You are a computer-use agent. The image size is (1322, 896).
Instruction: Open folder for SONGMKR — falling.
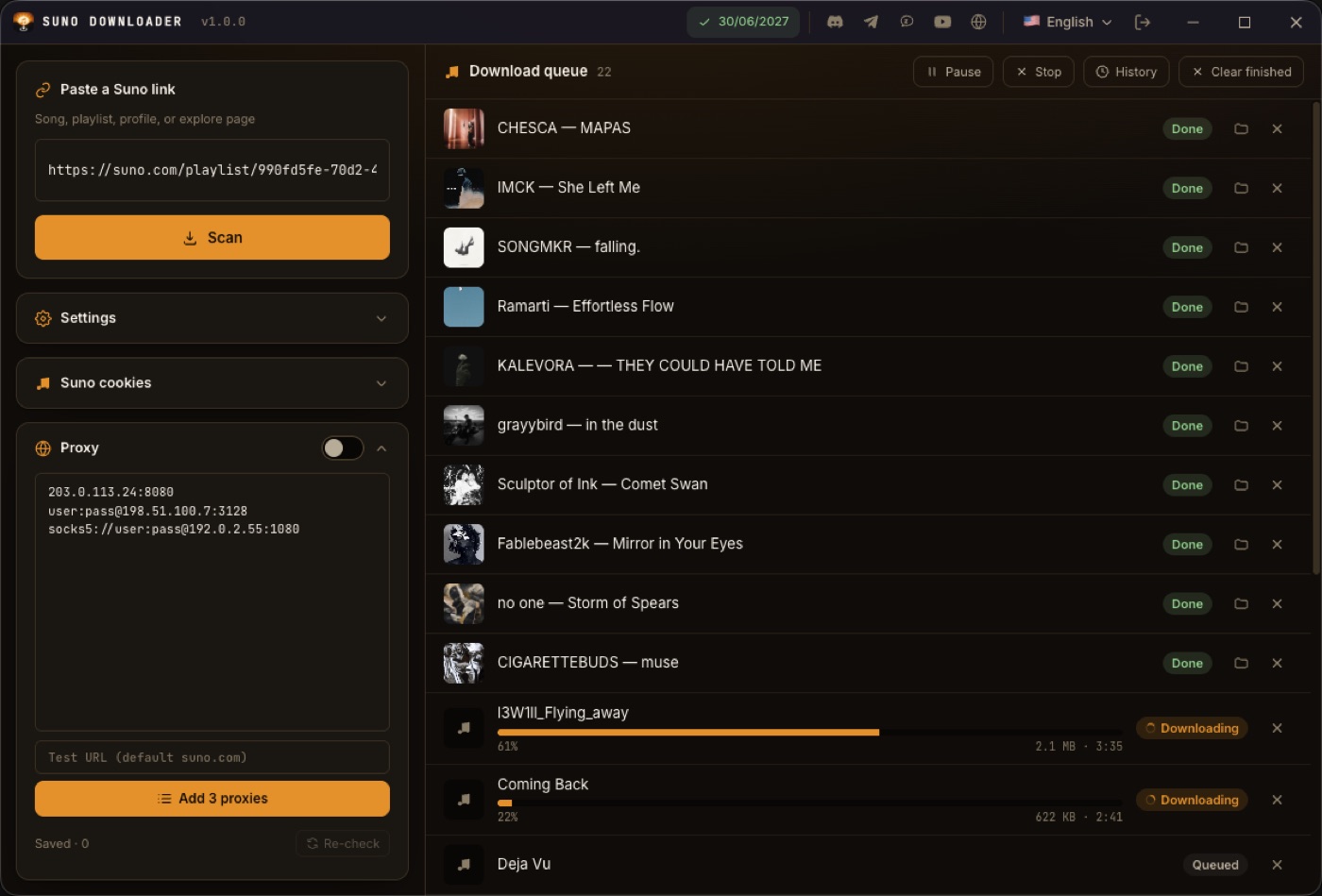tap(1241, 247)
